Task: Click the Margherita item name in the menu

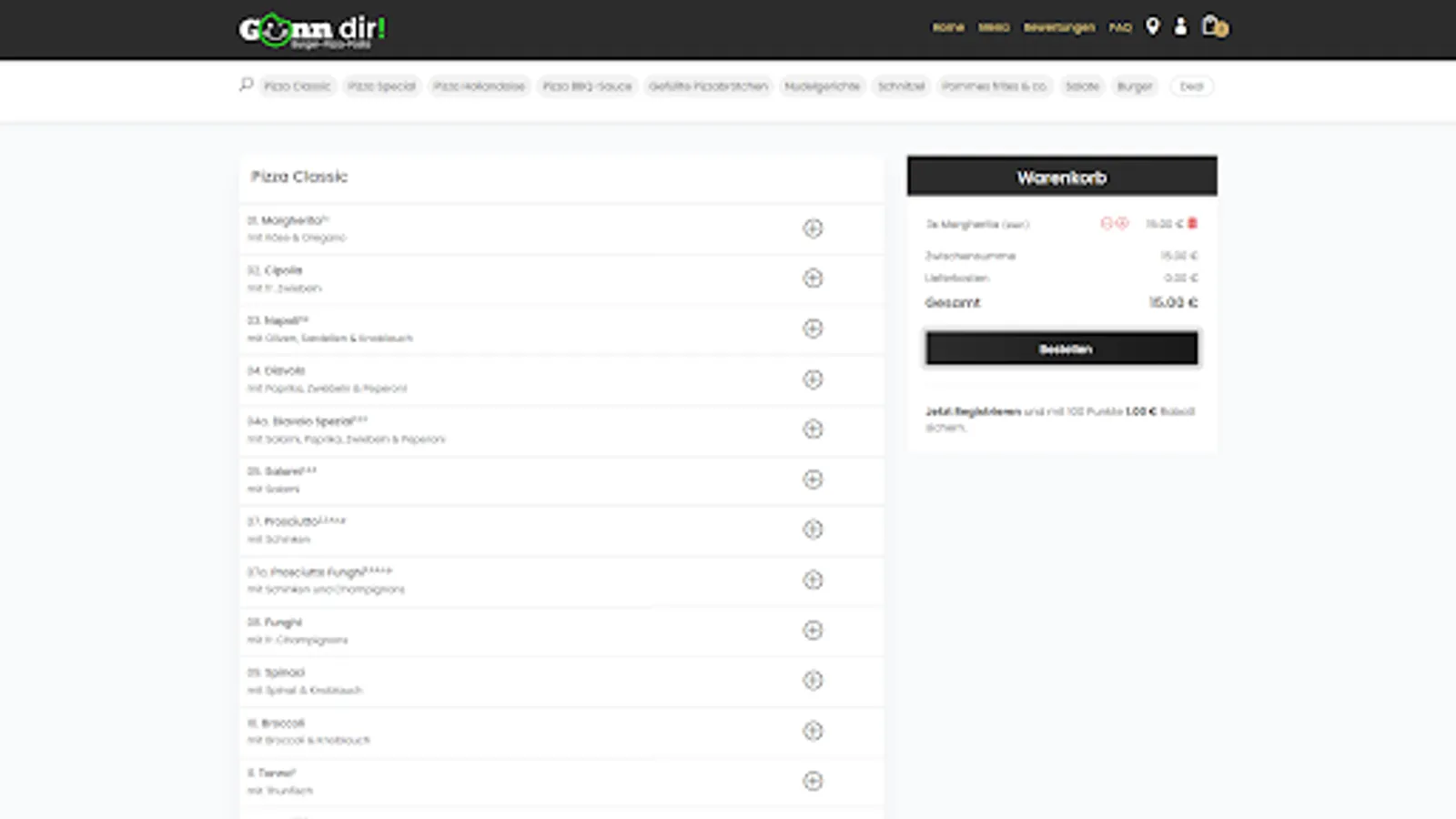Action: 288,220
